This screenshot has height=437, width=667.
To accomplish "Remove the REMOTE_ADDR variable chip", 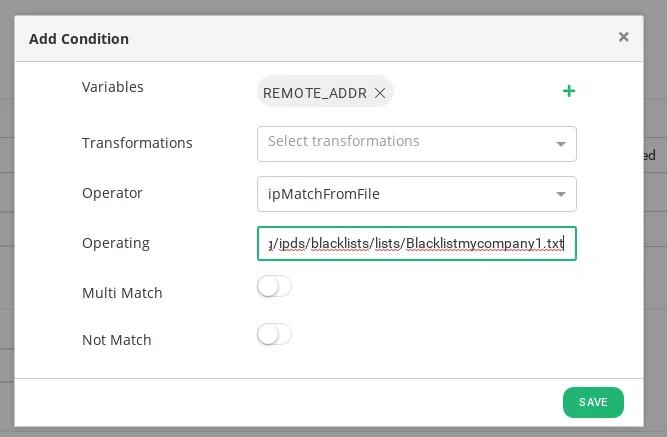I will pos(380,93).
